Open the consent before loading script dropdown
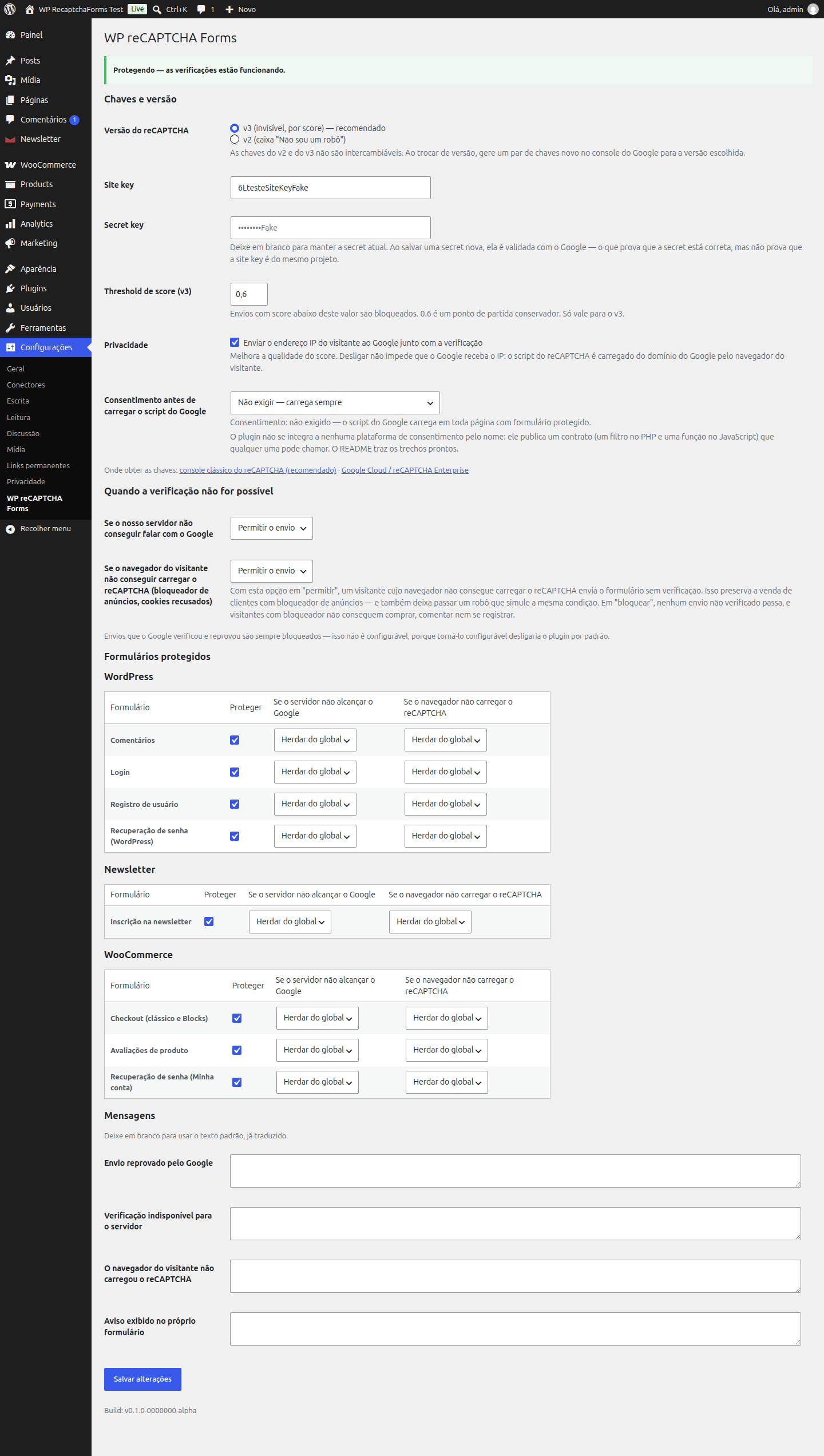The image size is (824, 1456). click(x=335, y=403)
